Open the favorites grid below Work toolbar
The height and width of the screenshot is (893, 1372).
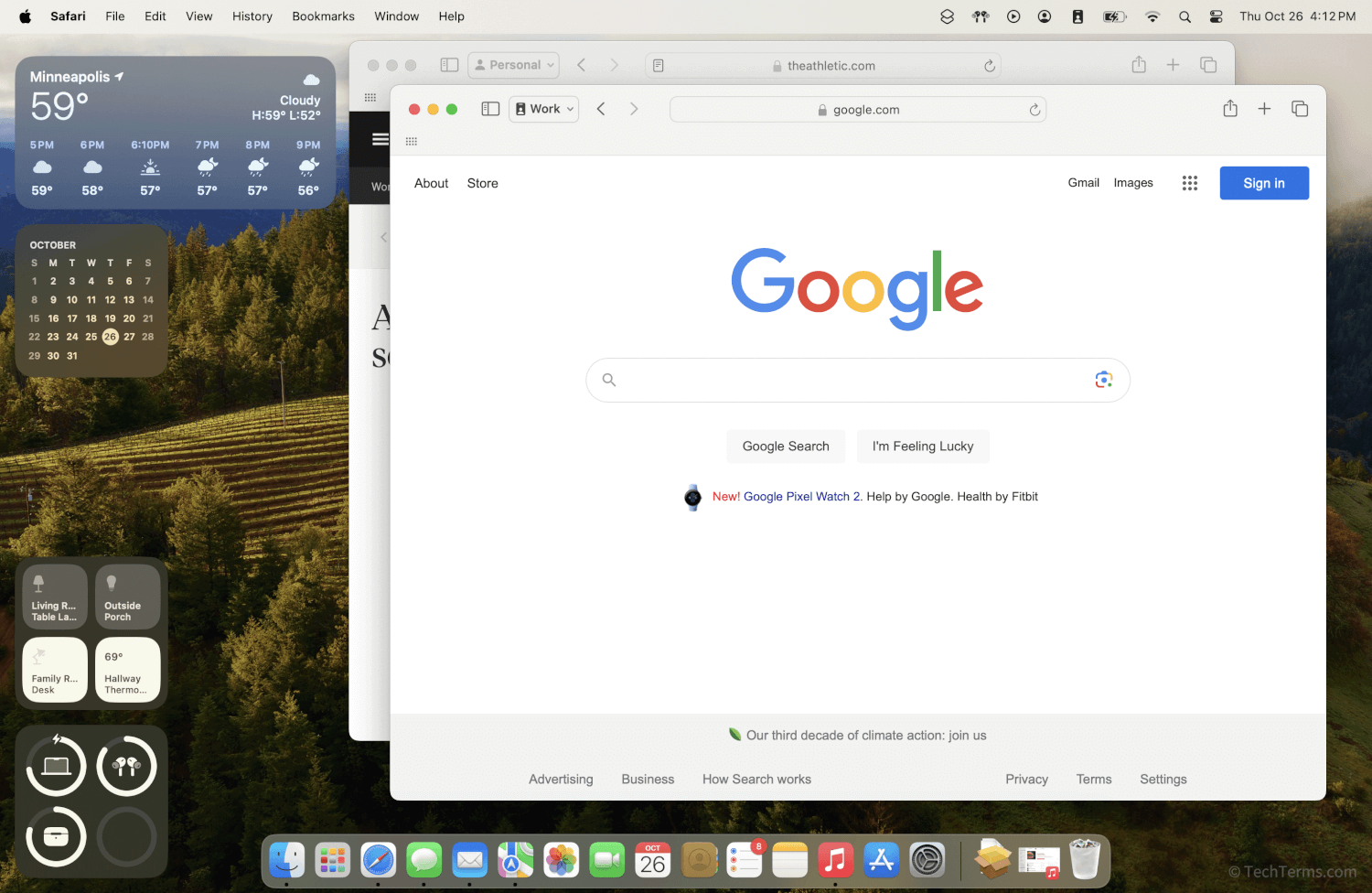coord(412,142)
